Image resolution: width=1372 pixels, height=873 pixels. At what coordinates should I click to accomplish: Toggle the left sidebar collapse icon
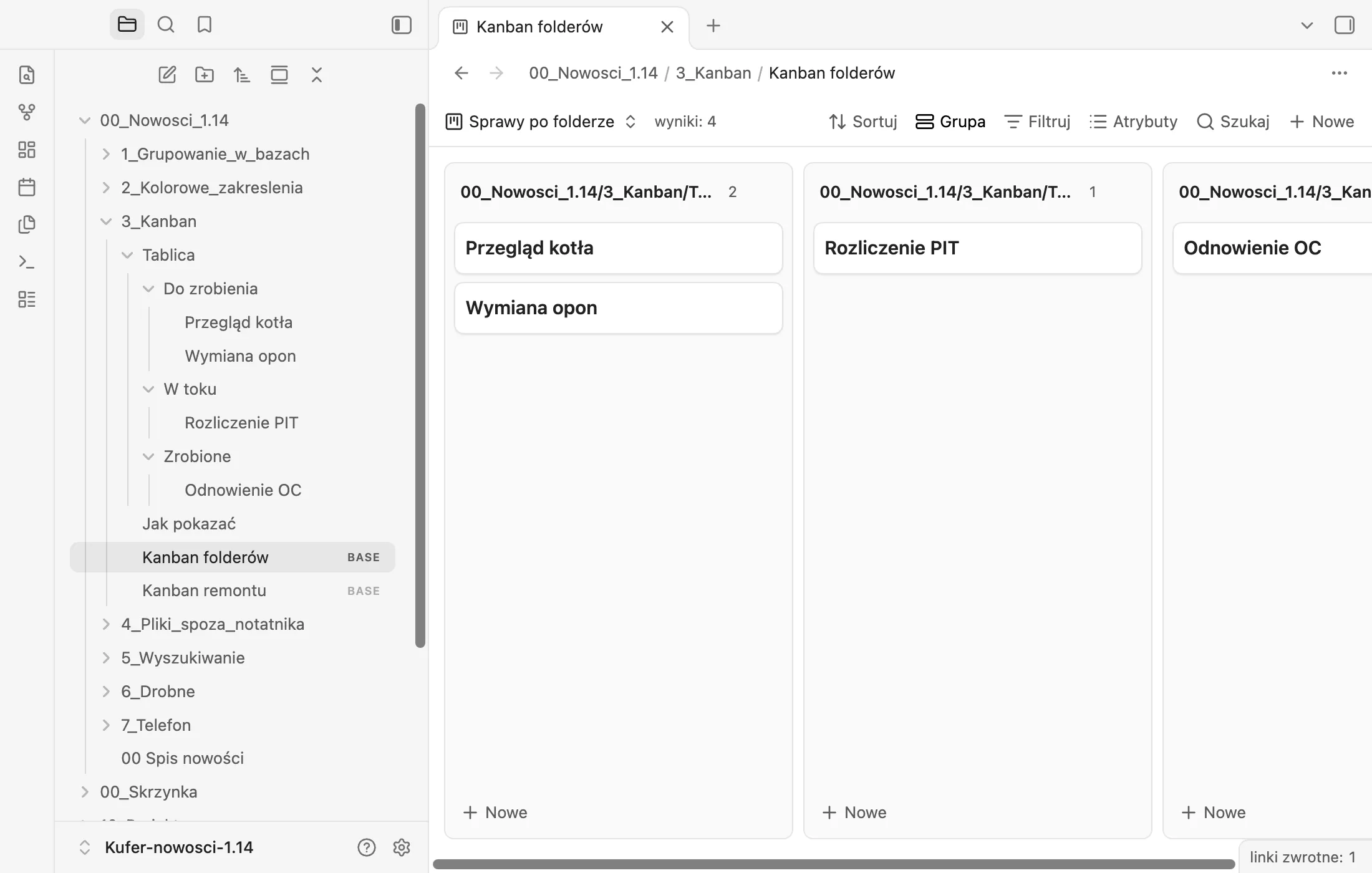coord(402,25)
